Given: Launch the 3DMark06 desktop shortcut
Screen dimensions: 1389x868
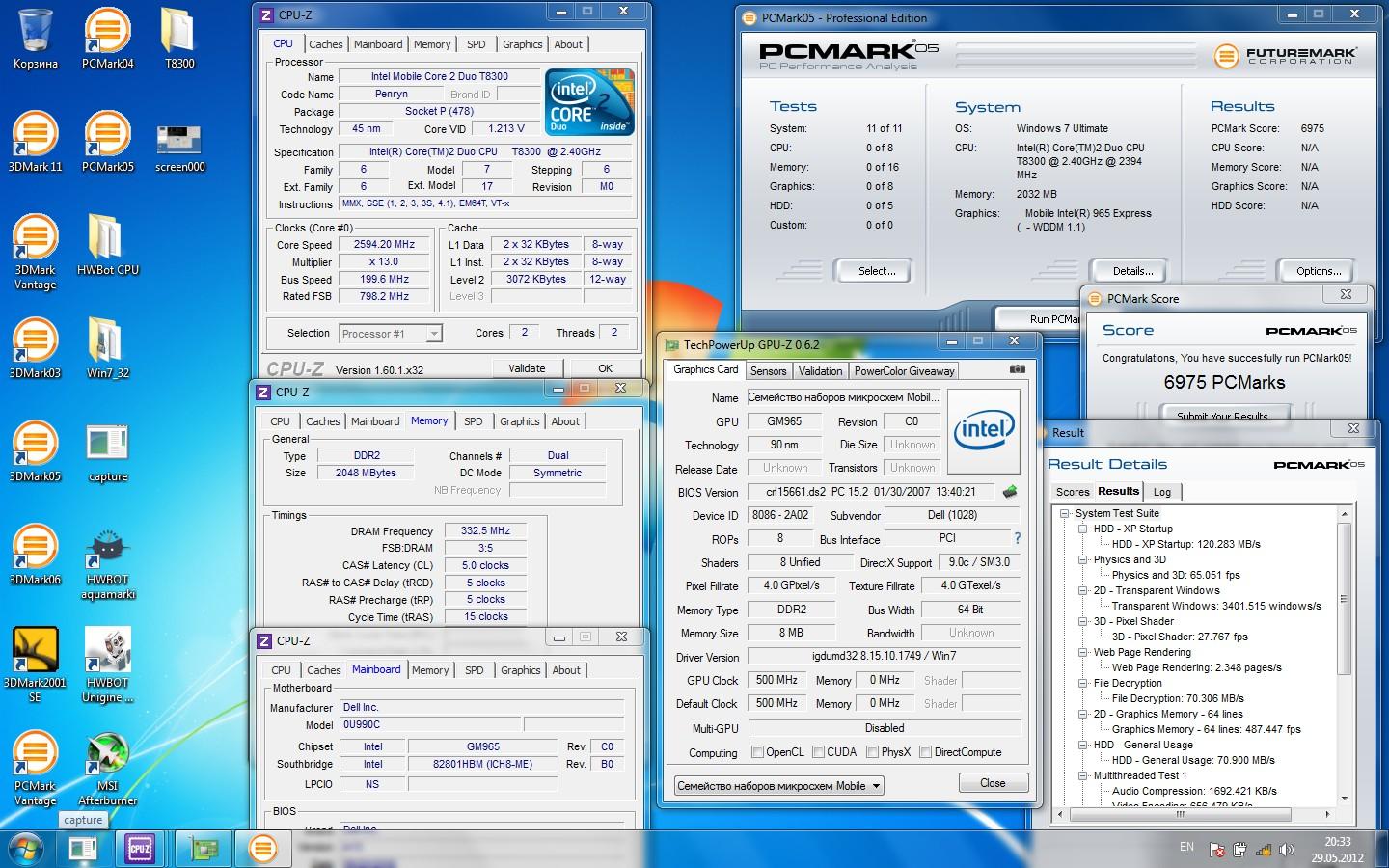Looking at the screenshot, I should pyautogui.click(x=36, y=555).
